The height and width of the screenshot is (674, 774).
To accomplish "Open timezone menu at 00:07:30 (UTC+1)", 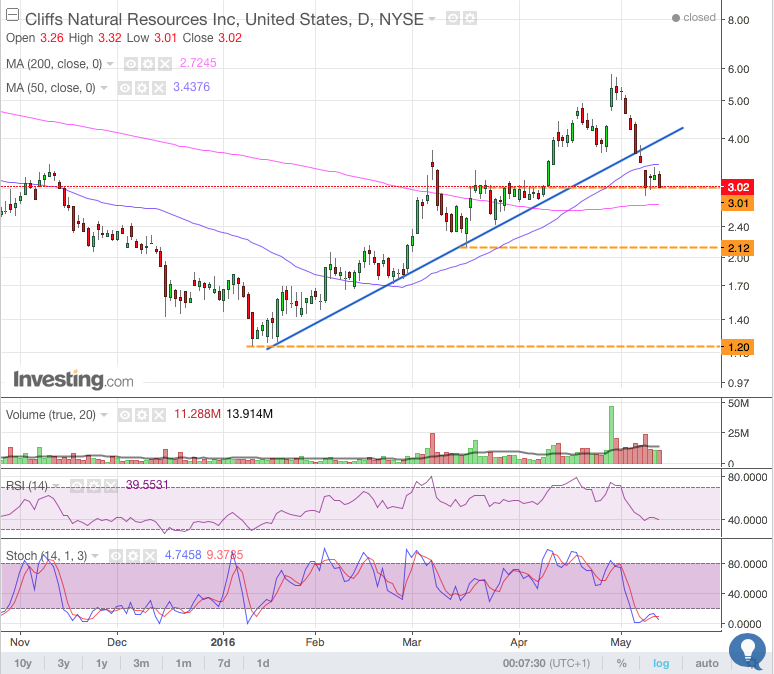I will pyautogui.click(x=546, y=663).
